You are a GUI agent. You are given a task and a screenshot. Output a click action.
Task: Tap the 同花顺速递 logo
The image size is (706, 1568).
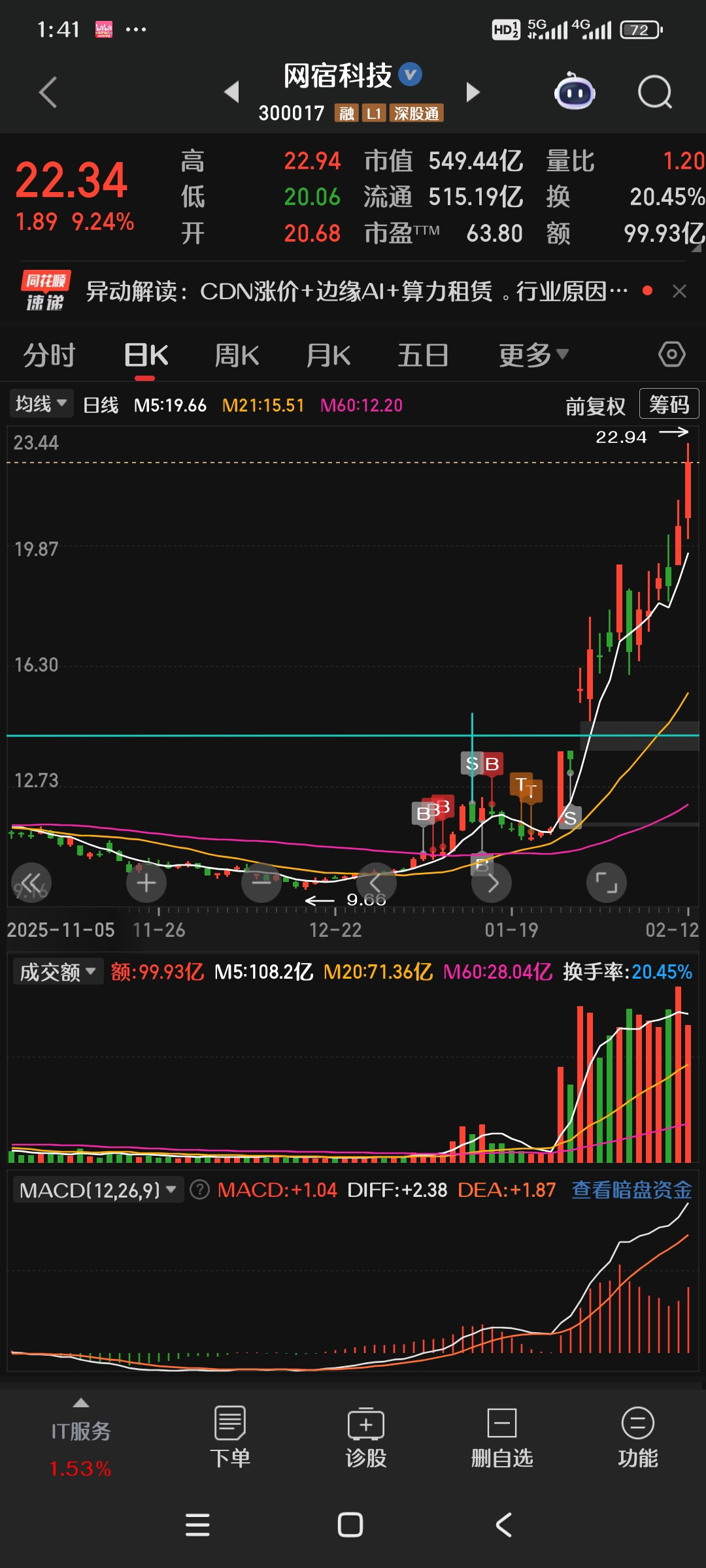click(x=45, y=291)
